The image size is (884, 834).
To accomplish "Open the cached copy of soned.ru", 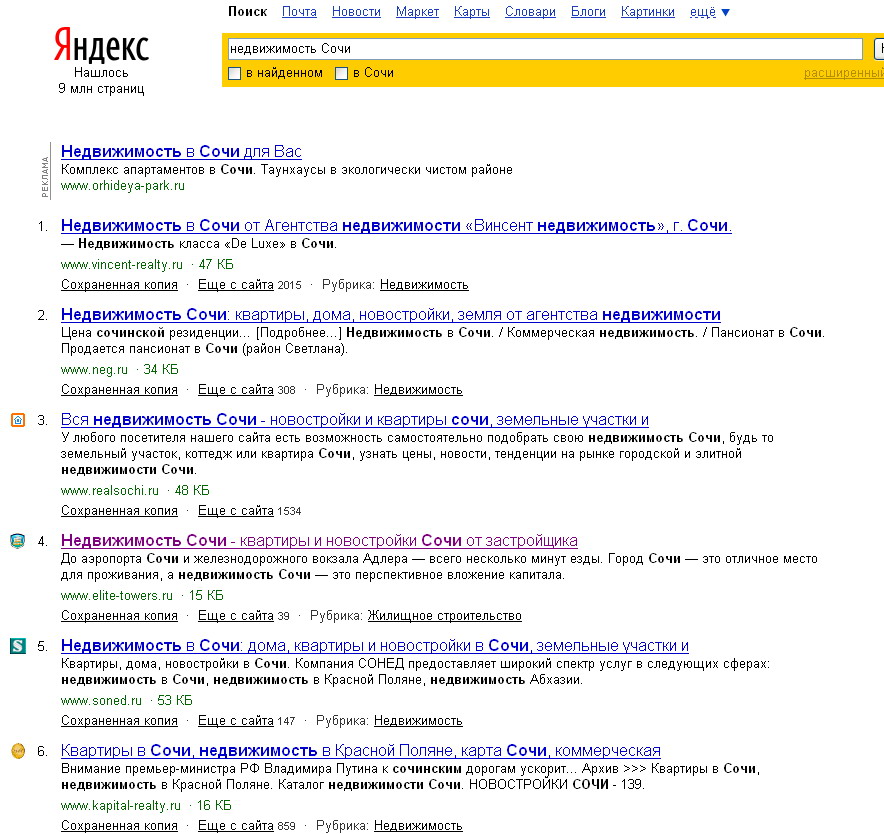I will pos(120,721).
